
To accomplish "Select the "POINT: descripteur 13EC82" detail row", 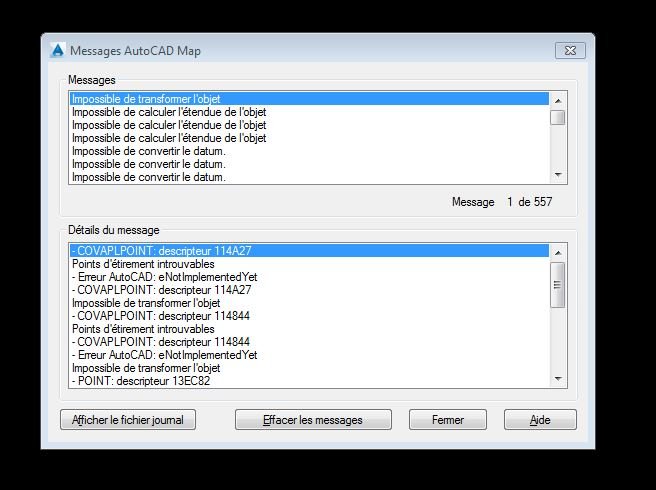I will pos(310,381).
